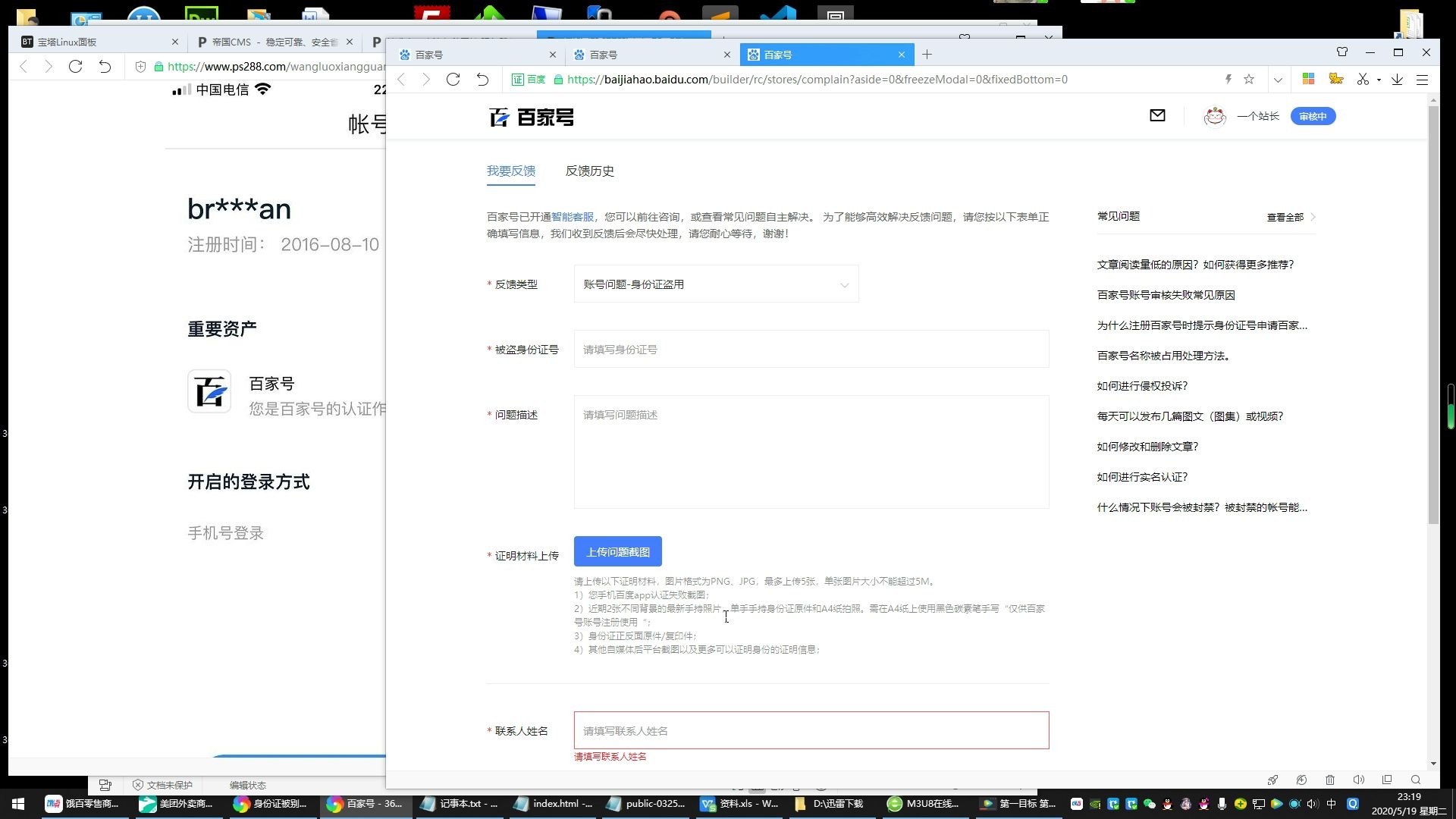Click refresh icon in the back browser
Image resolution: width=1456 pixels, height=819 pixels.
pyautogui.click(x=75, y=67)
